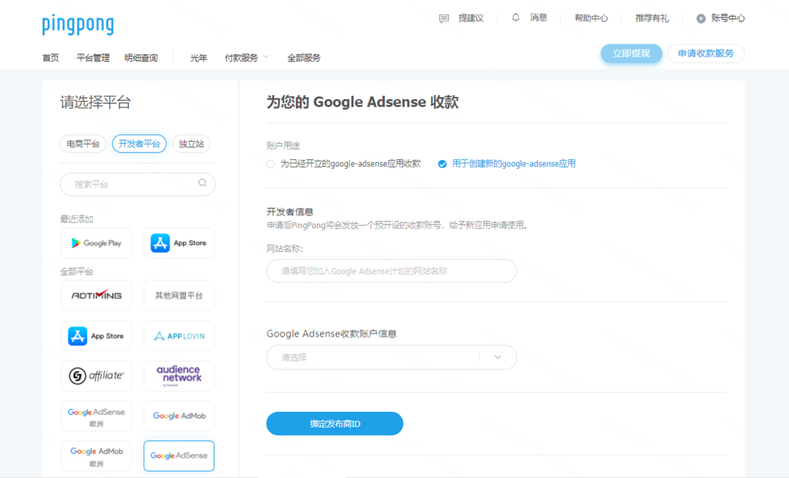Viewport: 789px width, 478px height.
Task: Open the 账号中心 link text
Action: point(728,18)
